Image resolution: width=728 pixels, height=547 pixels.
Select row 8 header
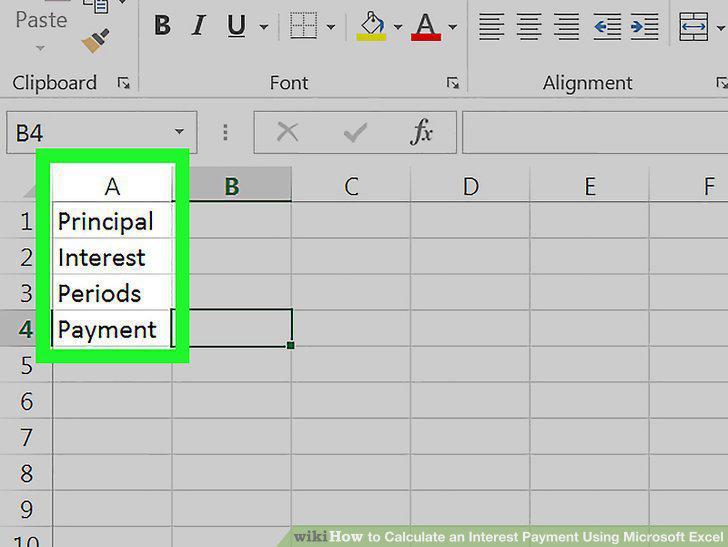26,473
